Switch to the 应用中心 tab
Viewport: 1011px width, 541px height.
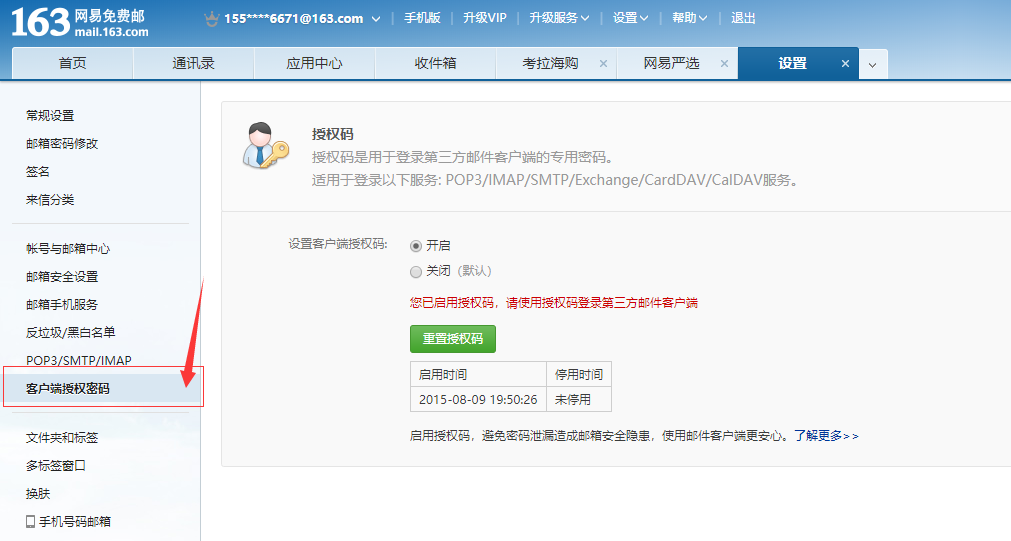click(315, 63)
